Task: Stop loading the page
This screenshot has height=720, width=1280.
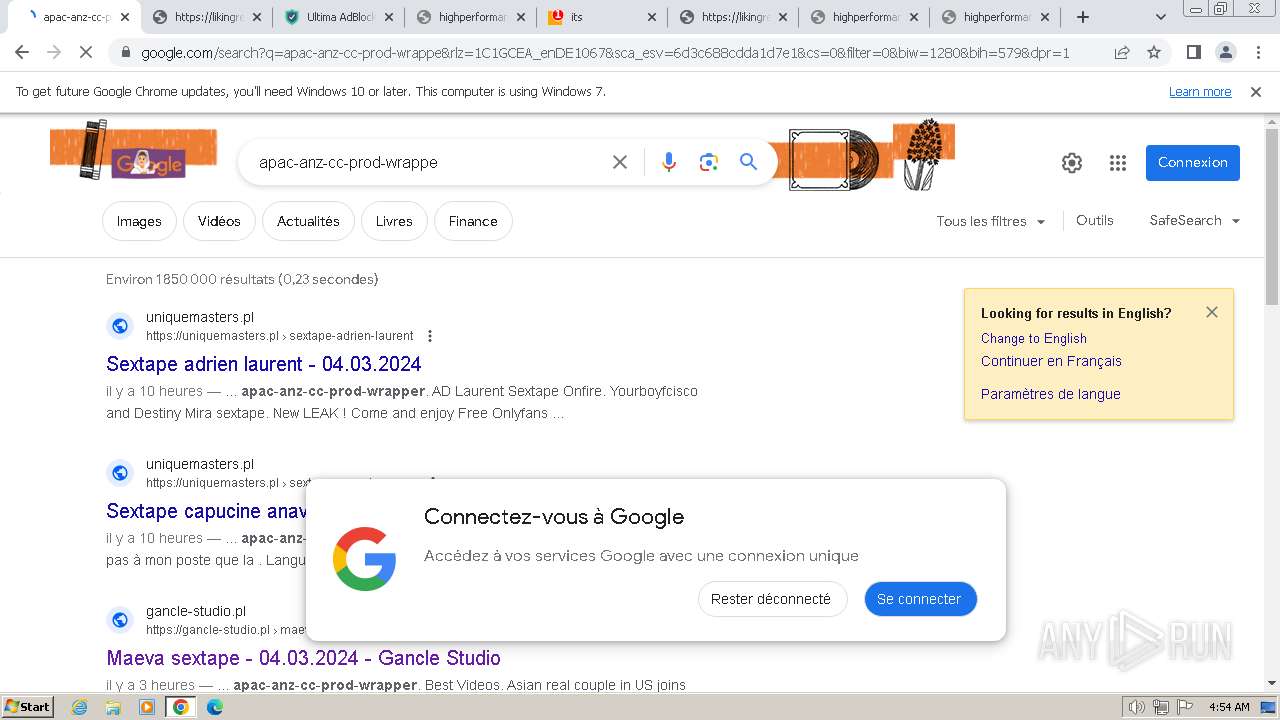Action: [x=86, y=53]
